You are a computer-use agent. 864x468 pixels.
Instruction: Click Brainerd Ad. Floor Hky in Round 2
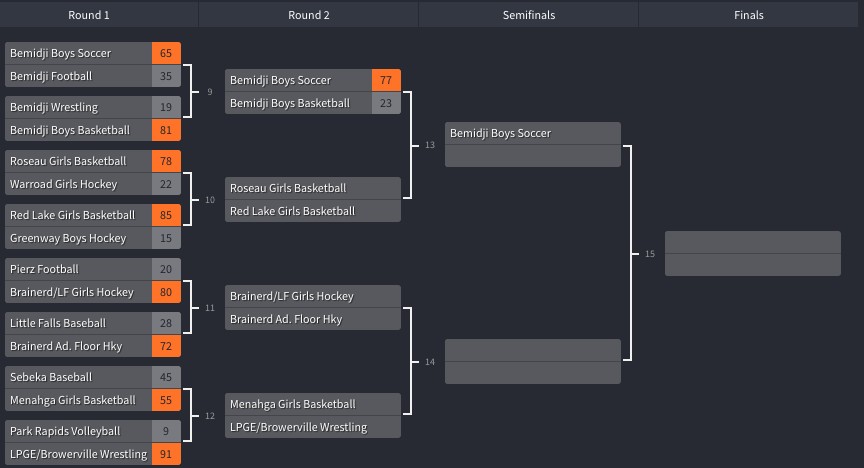click(312, 319)
